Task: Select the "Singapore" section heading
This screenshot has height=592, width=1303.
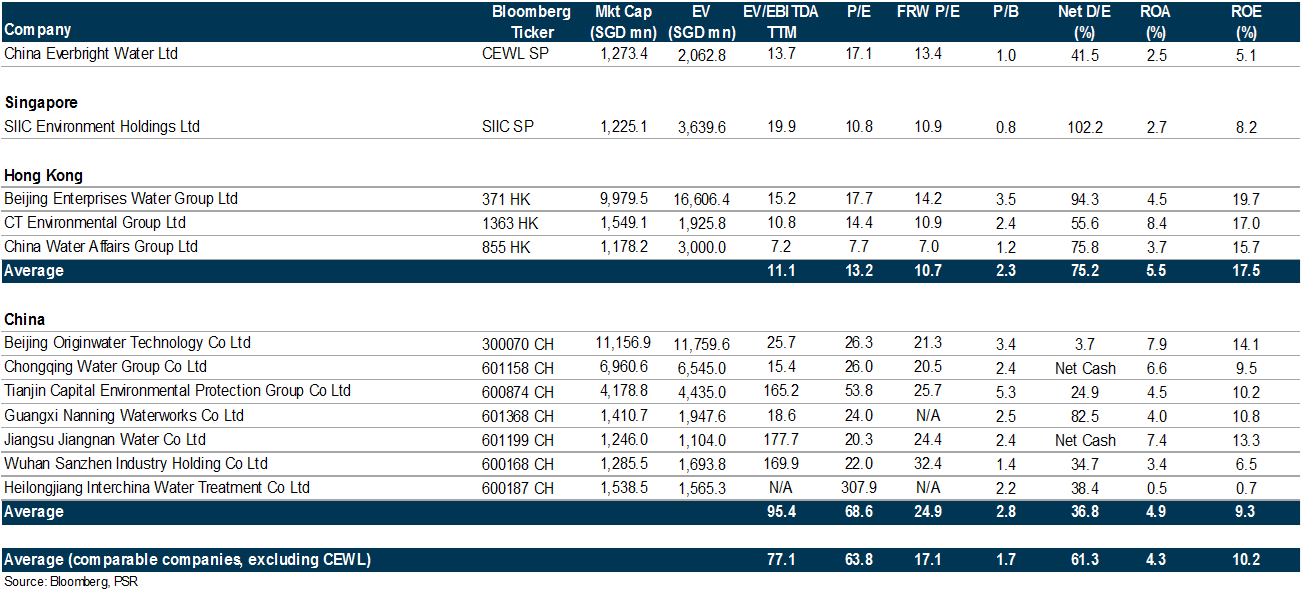Action: click(41, 102)
